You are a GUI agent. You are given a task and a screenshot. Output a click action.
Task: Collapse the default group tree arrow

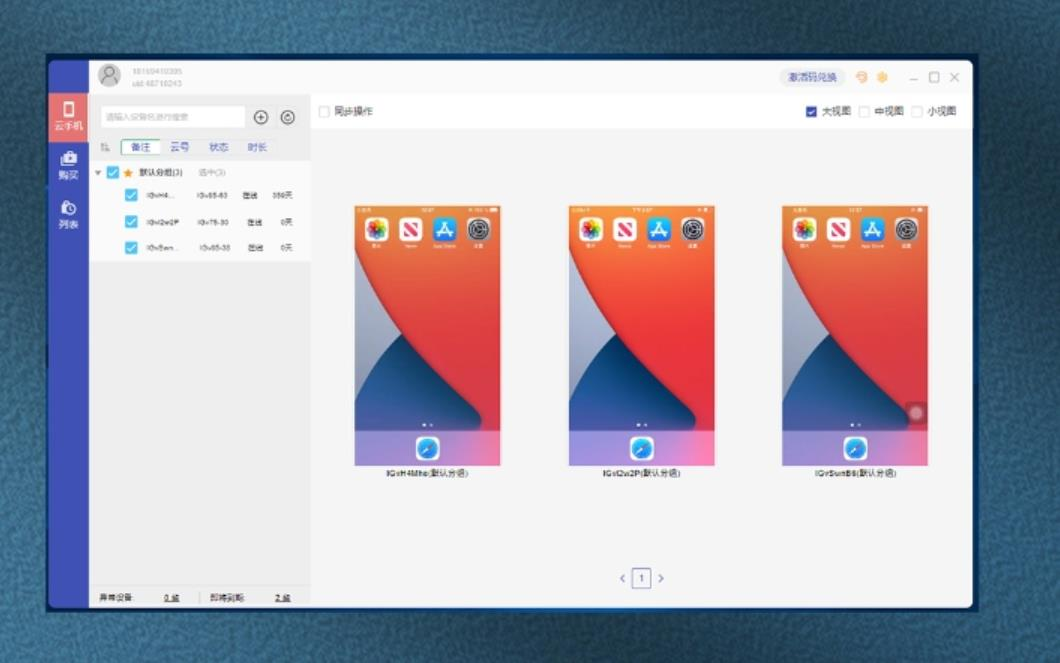[98, 173]
